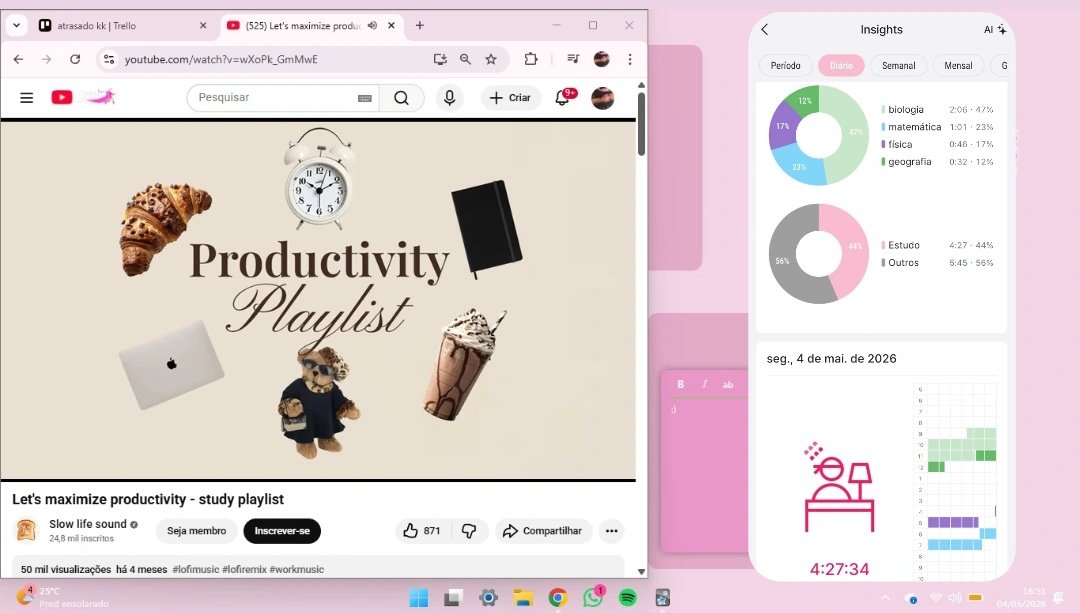1080x613 pixels.
Task: Click Seja membro button
Action: [196, 530]
